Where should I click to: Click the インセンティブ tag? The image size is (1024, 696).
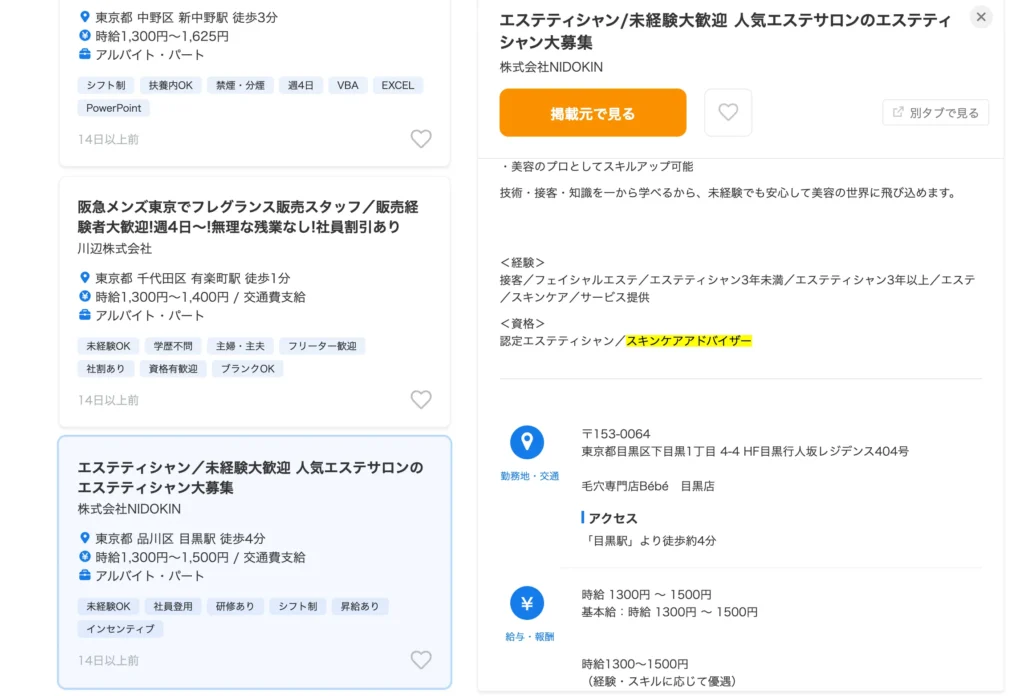[120, 629]
